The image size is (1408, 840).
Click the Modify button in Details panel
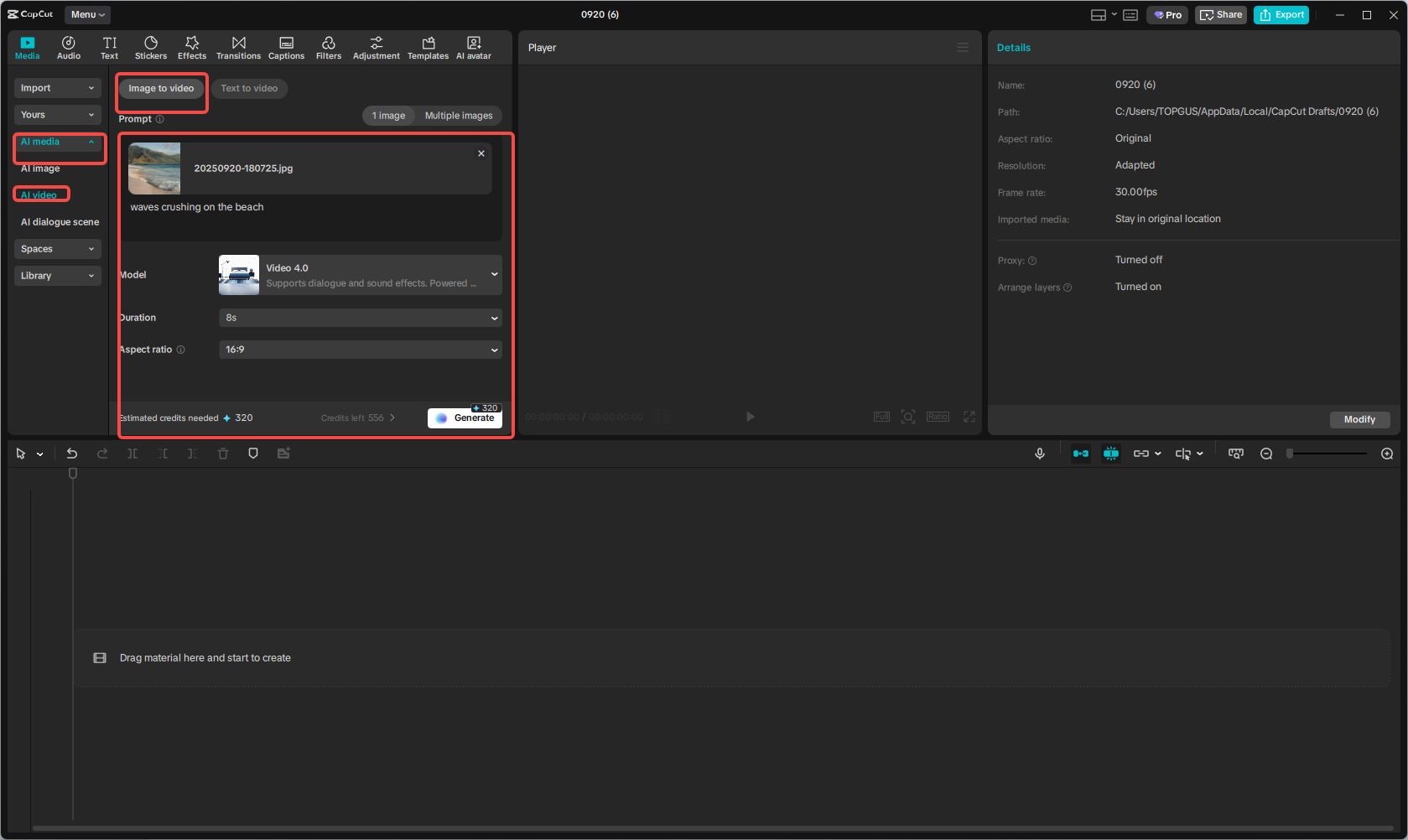point(1359,419)
